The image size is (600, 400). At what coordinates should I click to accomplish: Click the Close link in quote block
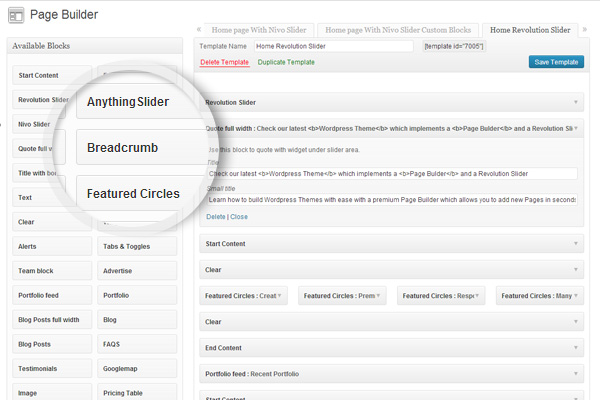coord(239,217)
